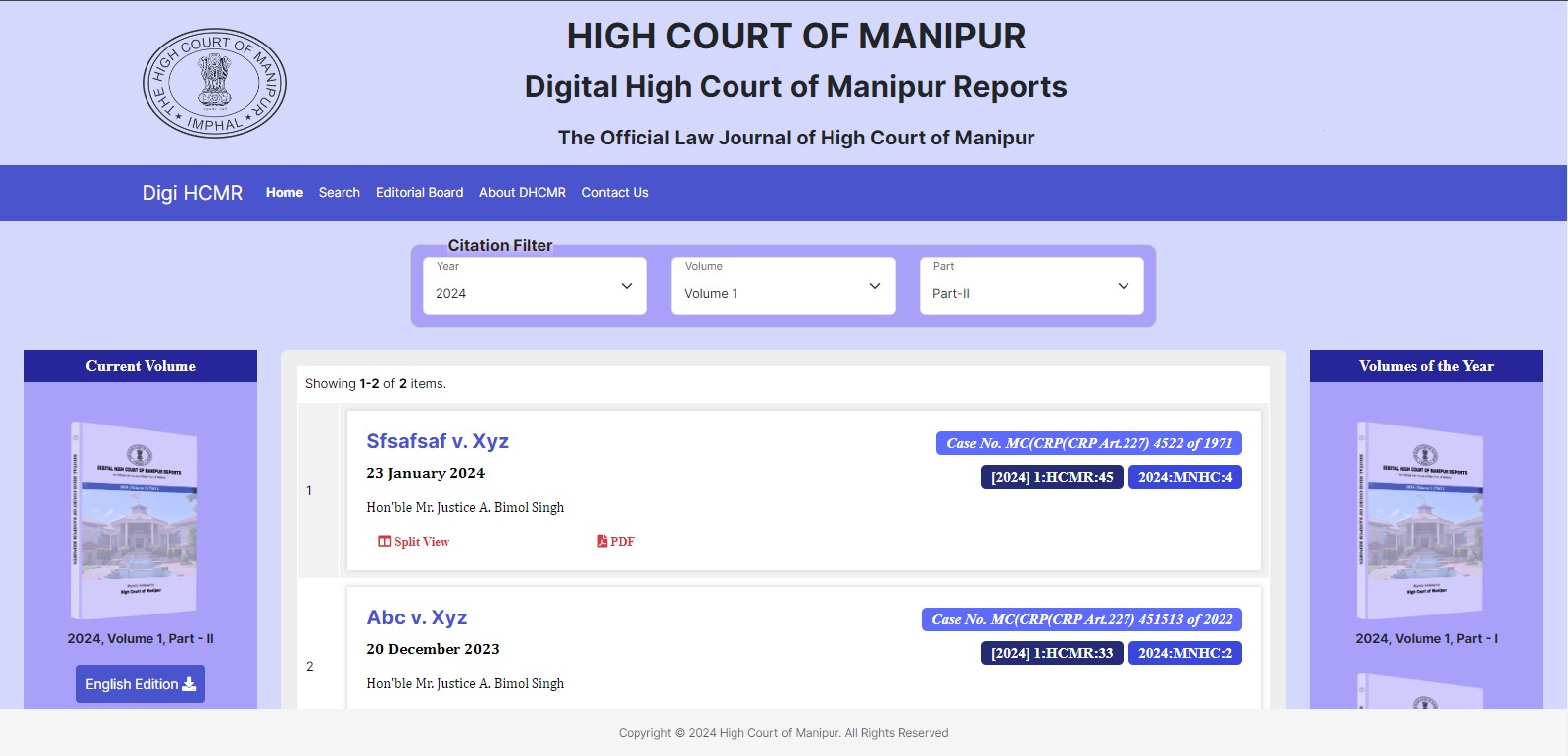Expand the Volume dropdown showing Volume 1

tap(783, 287)
